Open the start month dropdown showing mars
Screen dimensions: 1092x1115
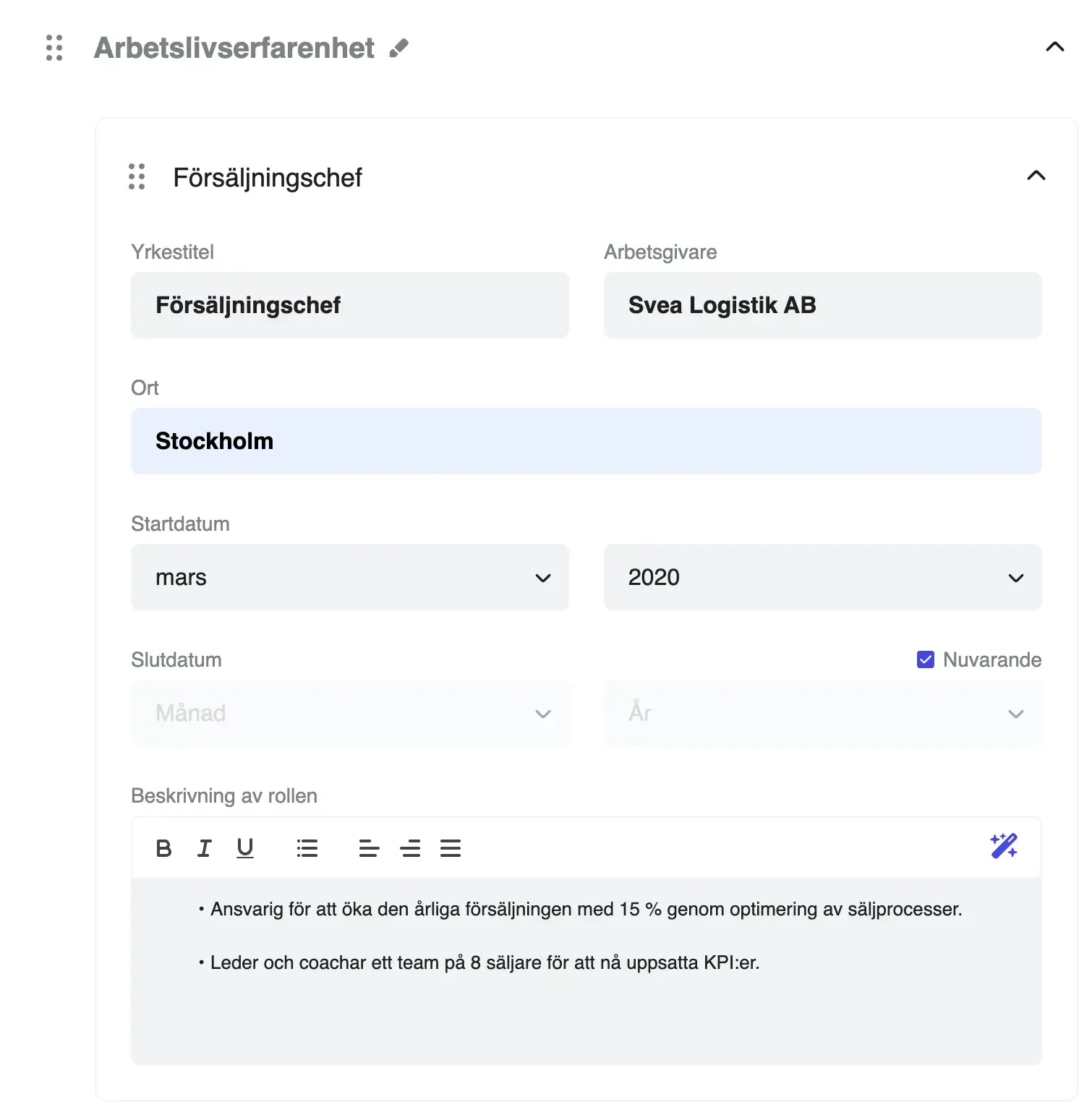[349, 577]
